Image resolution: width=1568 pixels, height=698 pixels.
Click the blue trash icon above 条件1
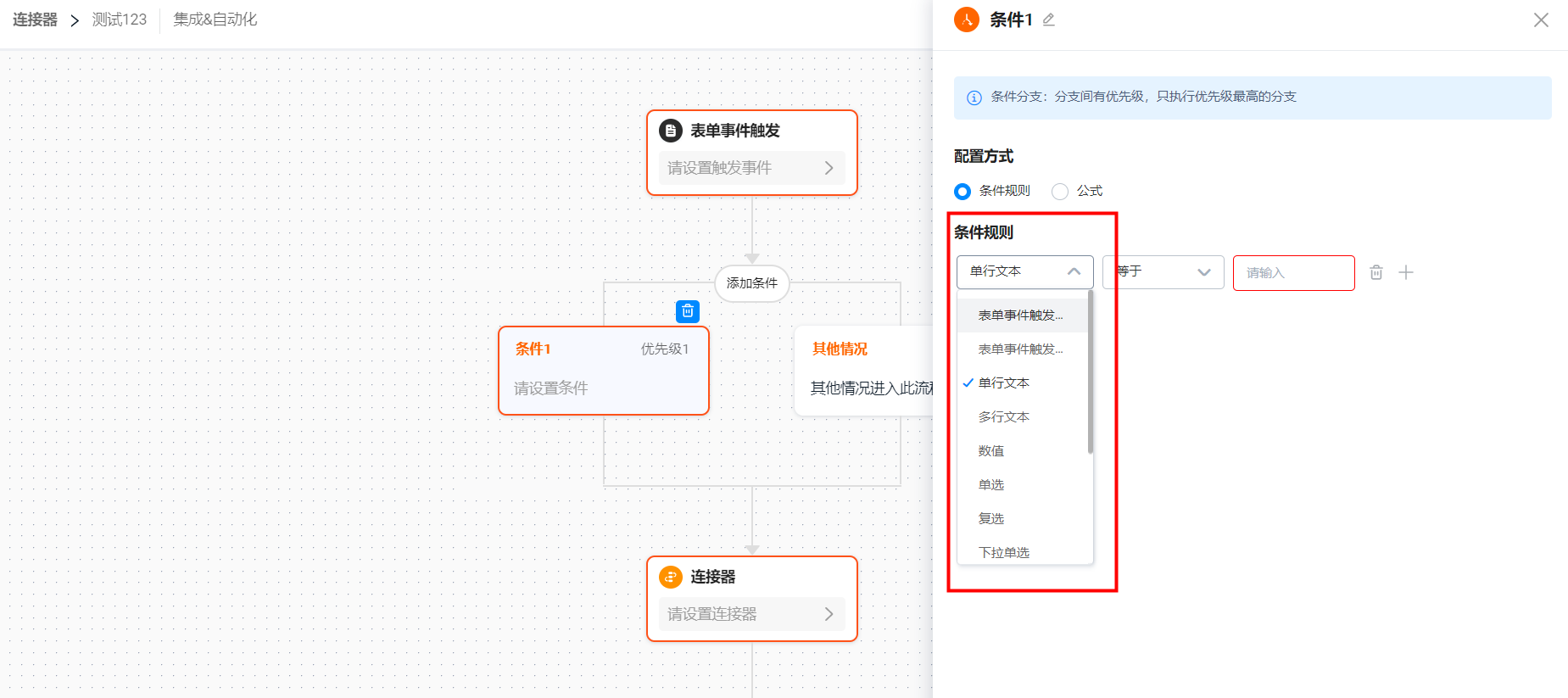click(x=688, y=311)
